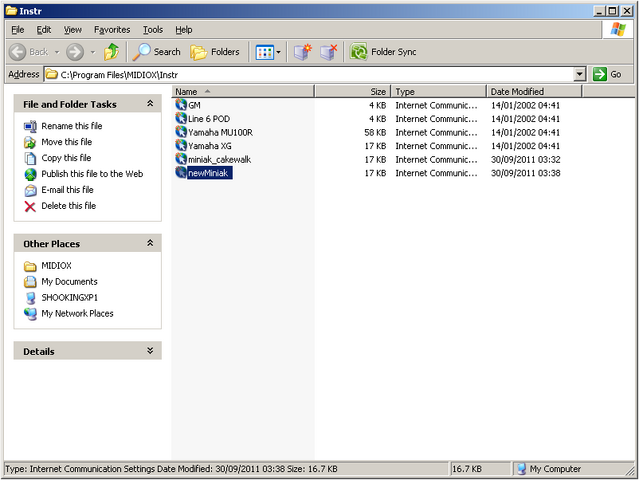
Task: Click the globe publish icon
Action: pyautogui.click(x=30, y=174)
